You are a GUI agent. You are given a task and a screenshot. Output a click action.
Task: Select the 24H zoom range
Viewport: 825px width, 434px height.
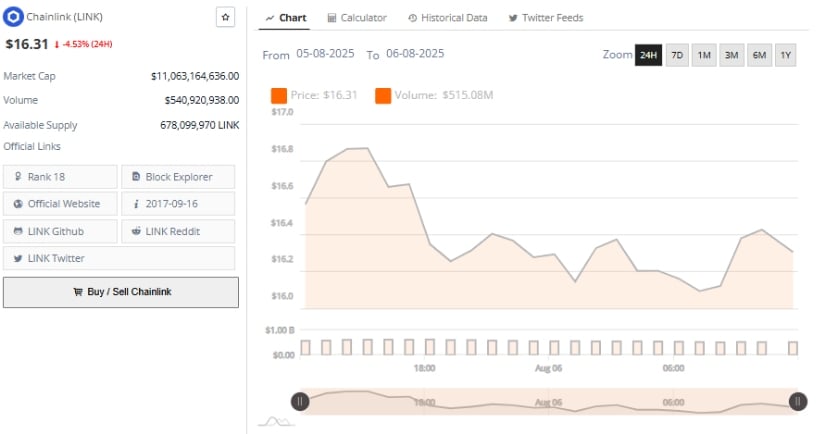[x=648, y=55]
